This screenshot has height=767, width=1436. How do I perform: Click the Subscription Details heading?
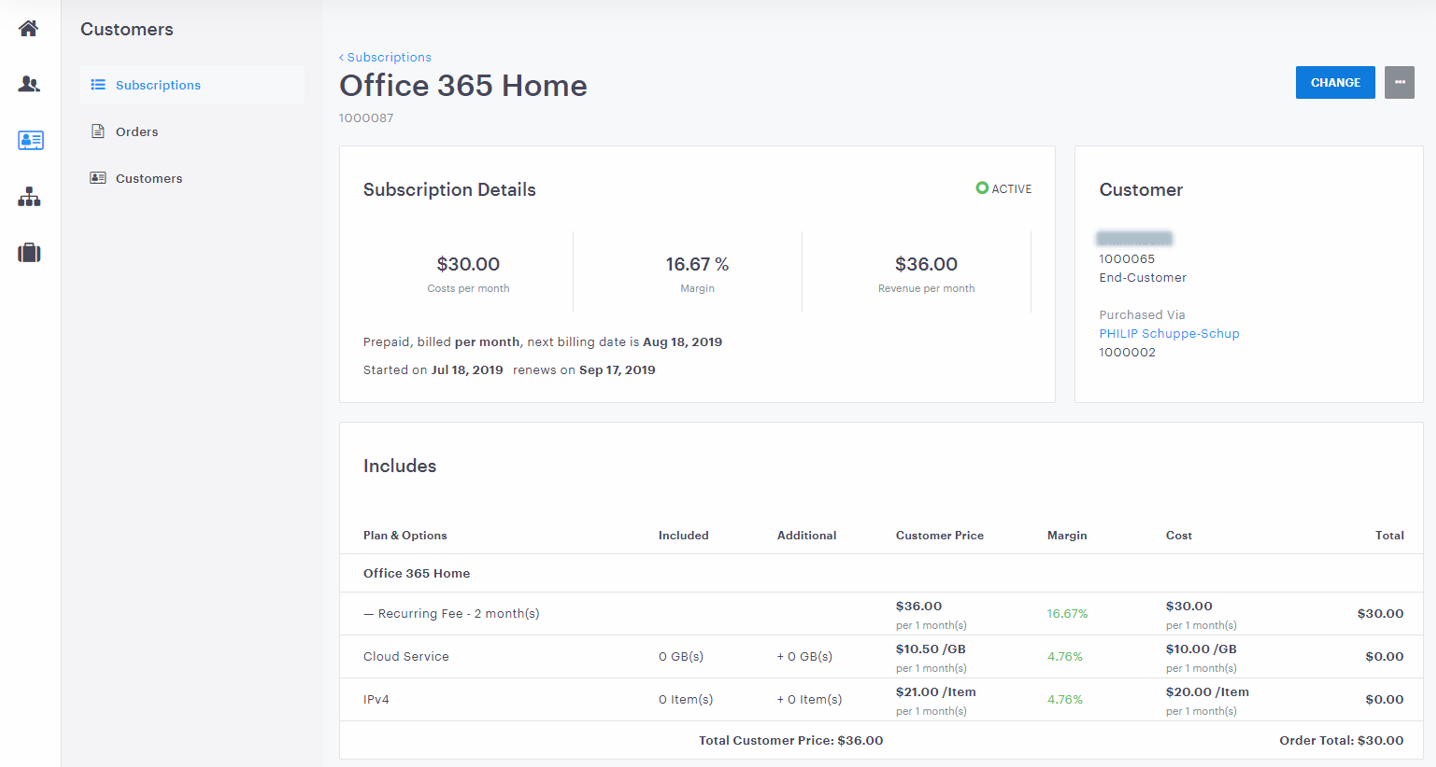point(449,190)
